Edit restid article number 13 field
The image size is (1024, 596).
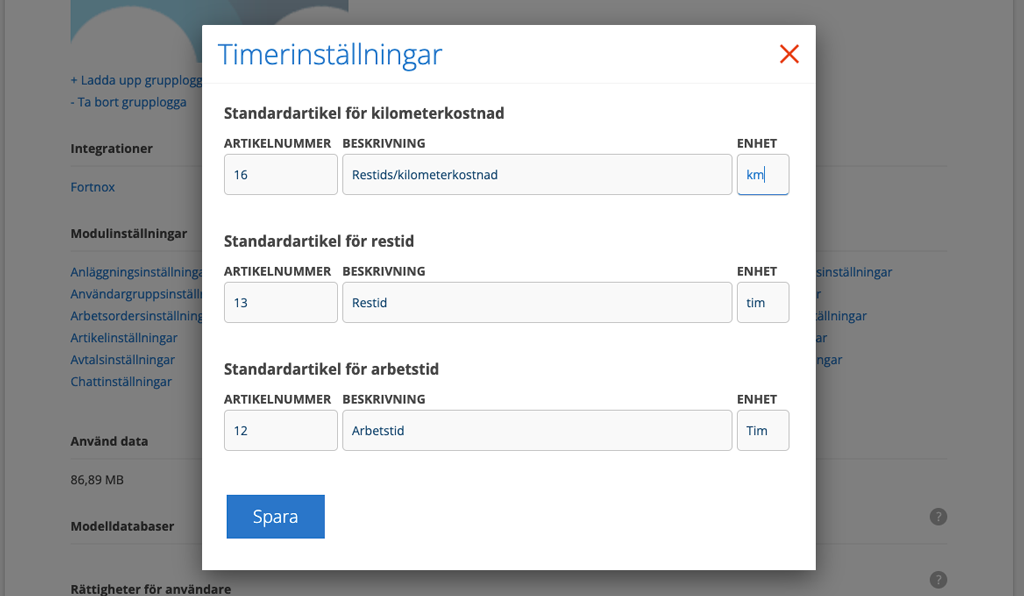point(281,302)
